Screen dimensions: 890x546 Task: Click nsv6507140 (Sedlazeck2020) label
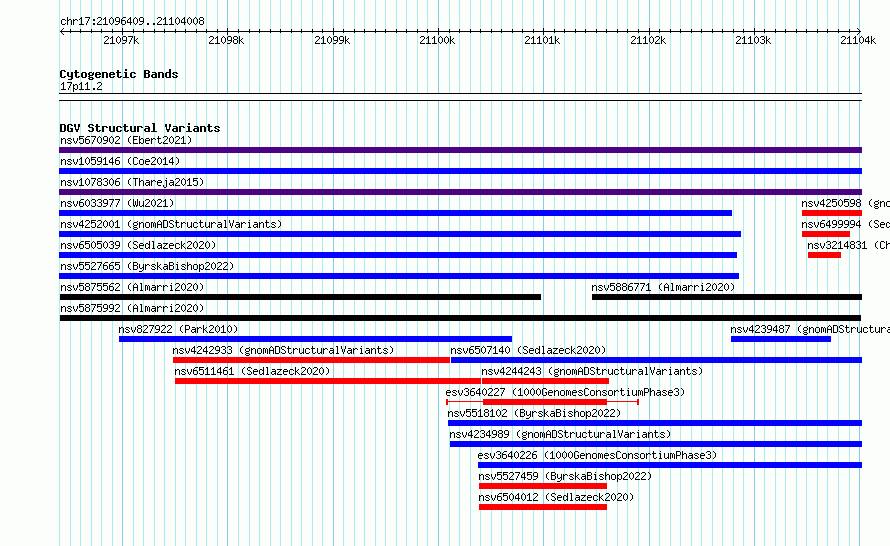(x=528, y=350)
